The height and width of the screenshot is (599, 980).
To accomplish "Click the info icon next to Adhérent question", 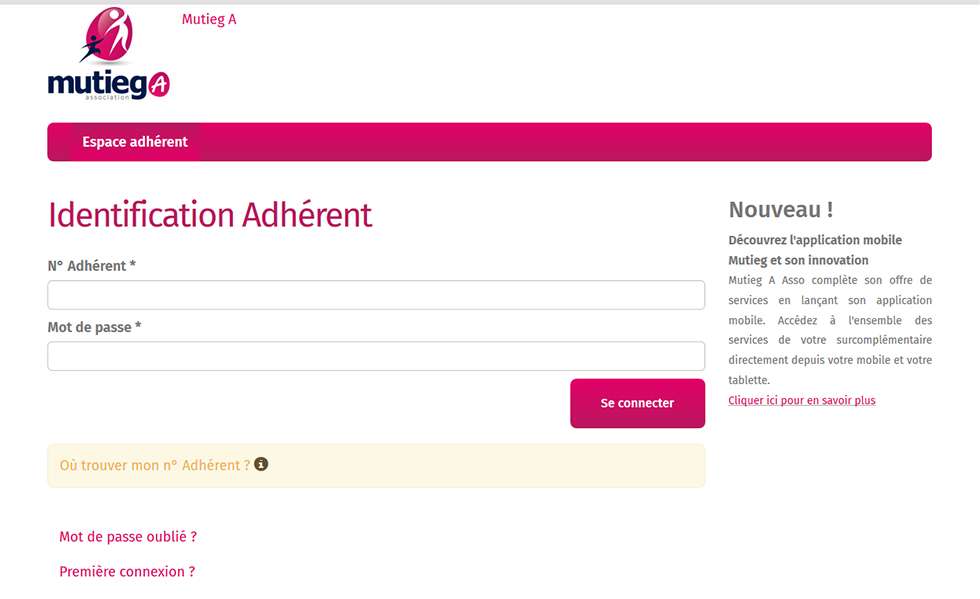I will point(261,464).
